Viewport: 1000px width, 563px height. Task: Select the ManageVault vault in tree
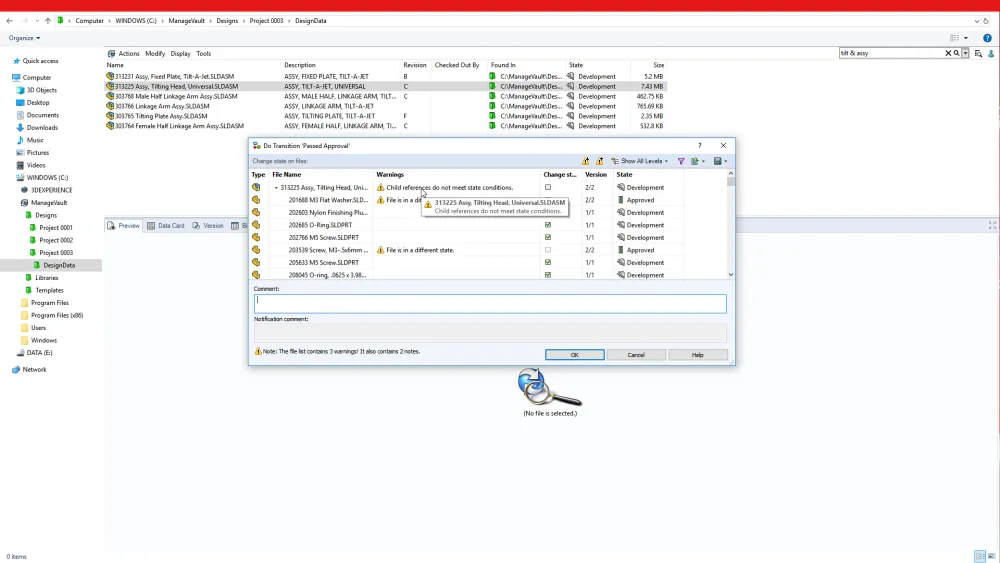pos(49,203)
